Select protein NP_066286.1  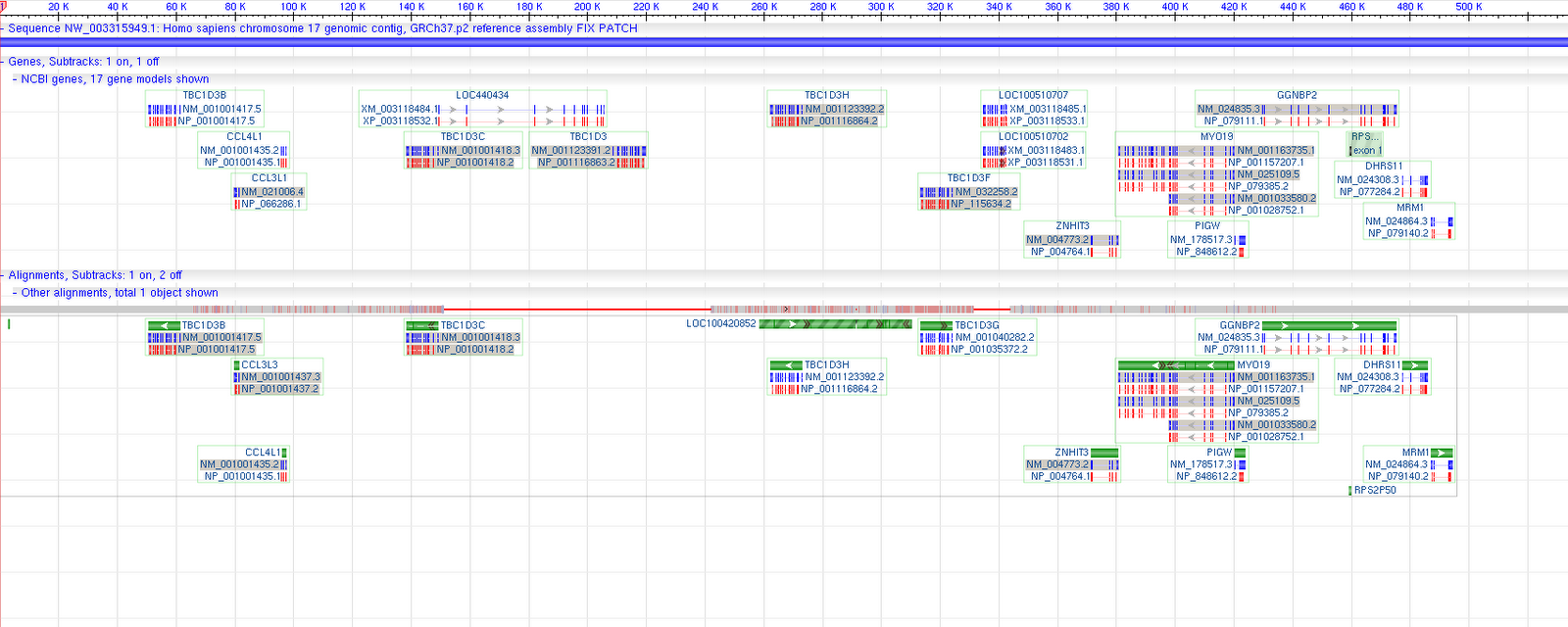(x=271, y=204)
